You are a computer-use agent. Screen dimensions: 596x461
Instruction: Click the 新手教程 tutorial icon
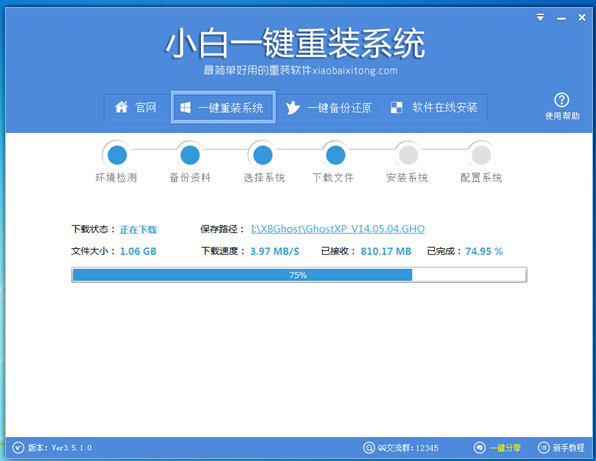tap(544, 448)
